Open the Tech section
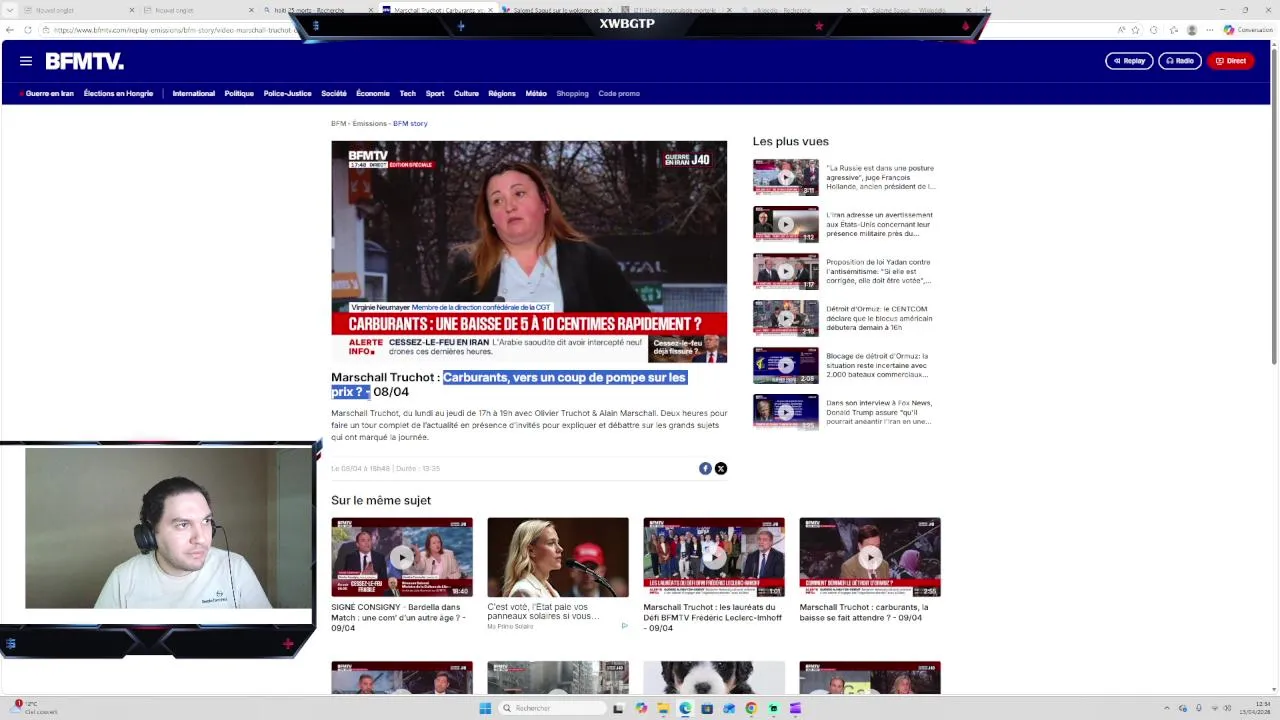Screen dimensions: 1280x720 click(x=407, y=93)
